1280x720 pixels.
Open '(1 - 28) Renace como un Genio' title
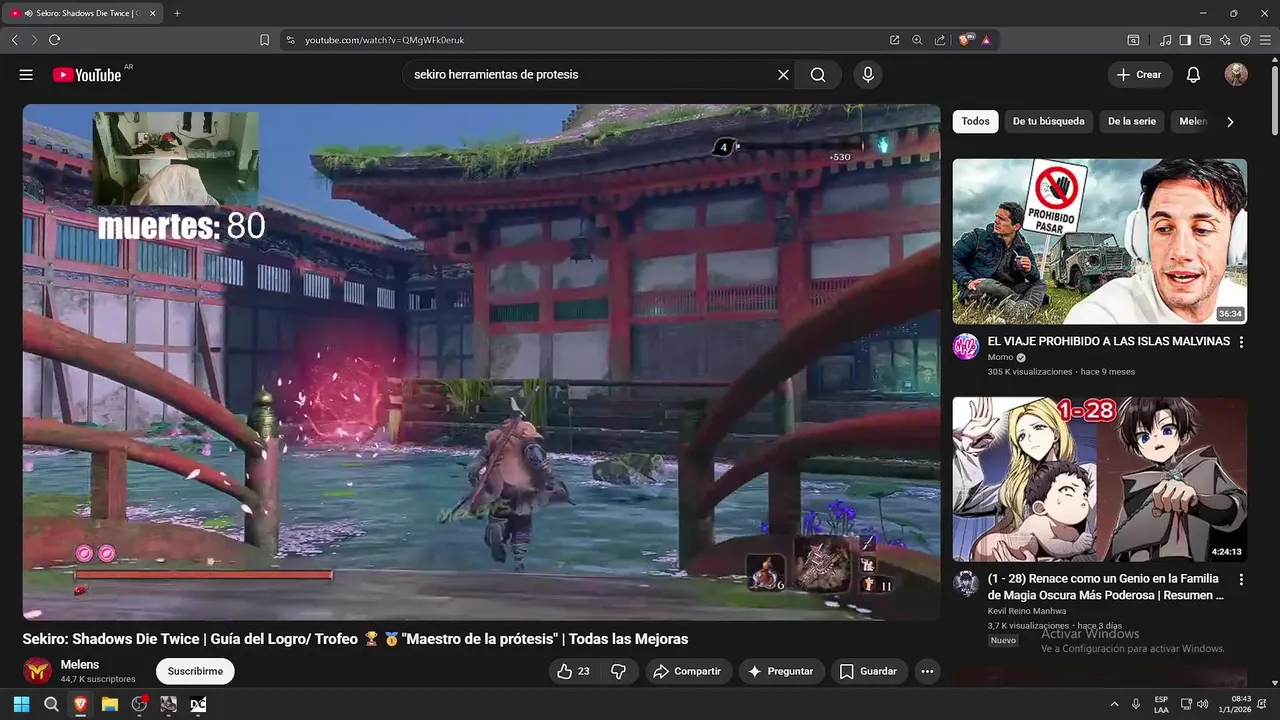click(x=1105, y=587)
